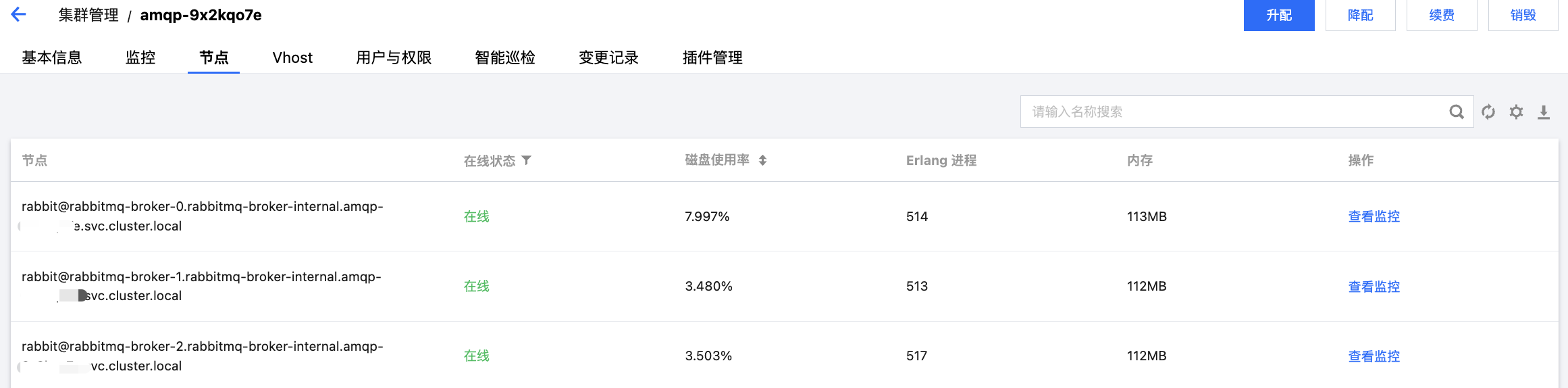Open the 智能巡检 tab
The height and width of the screenshot is (388, 1568).
[505, 57]
